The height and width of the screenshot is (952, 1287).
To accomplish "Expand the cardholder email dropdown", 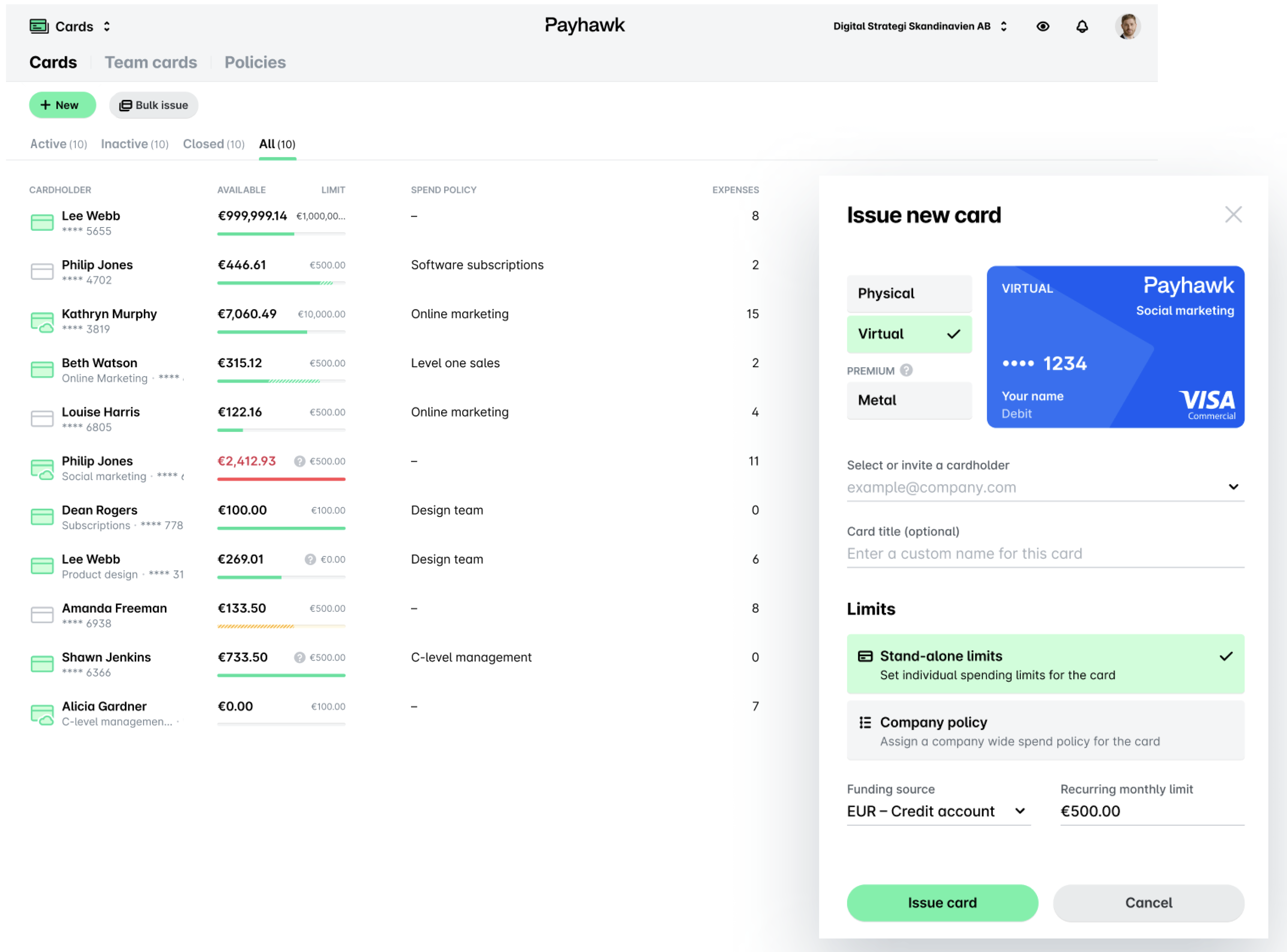I will pos(1233,487).
